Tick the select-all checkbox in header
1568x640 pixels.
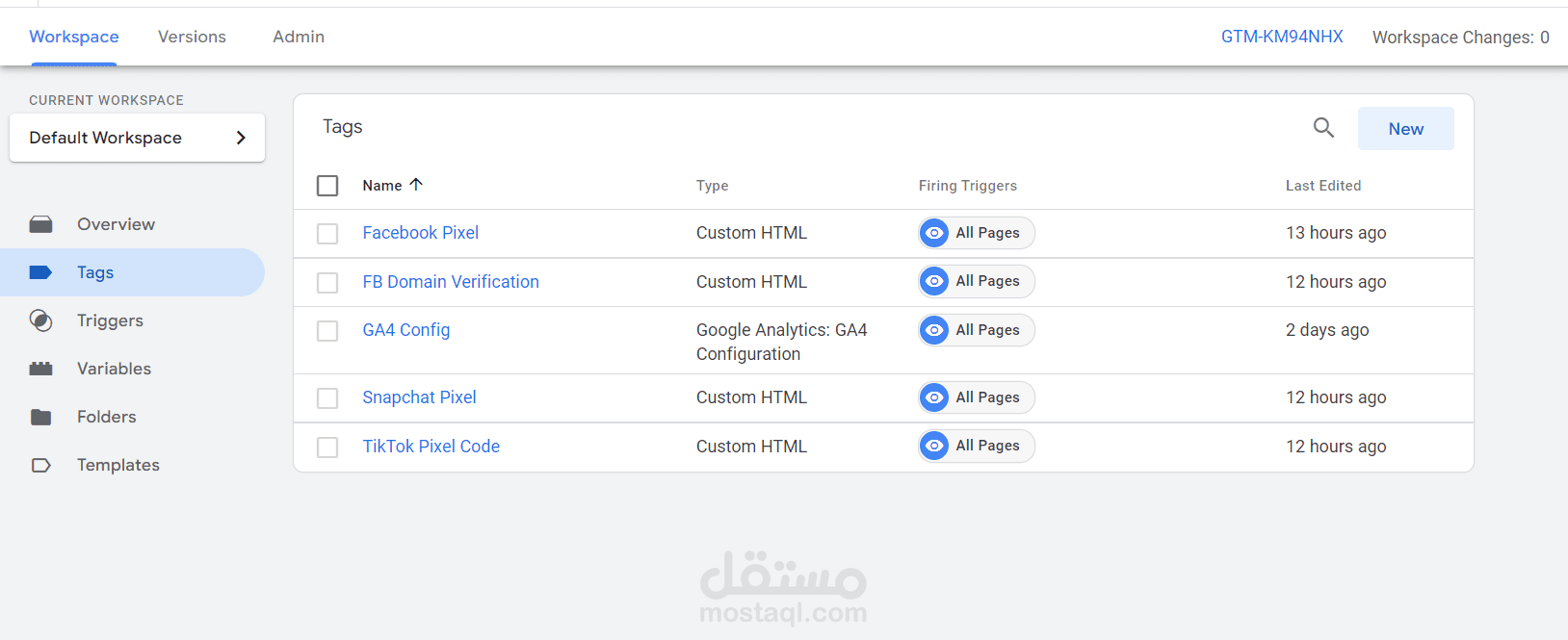(x=327, y=186)
